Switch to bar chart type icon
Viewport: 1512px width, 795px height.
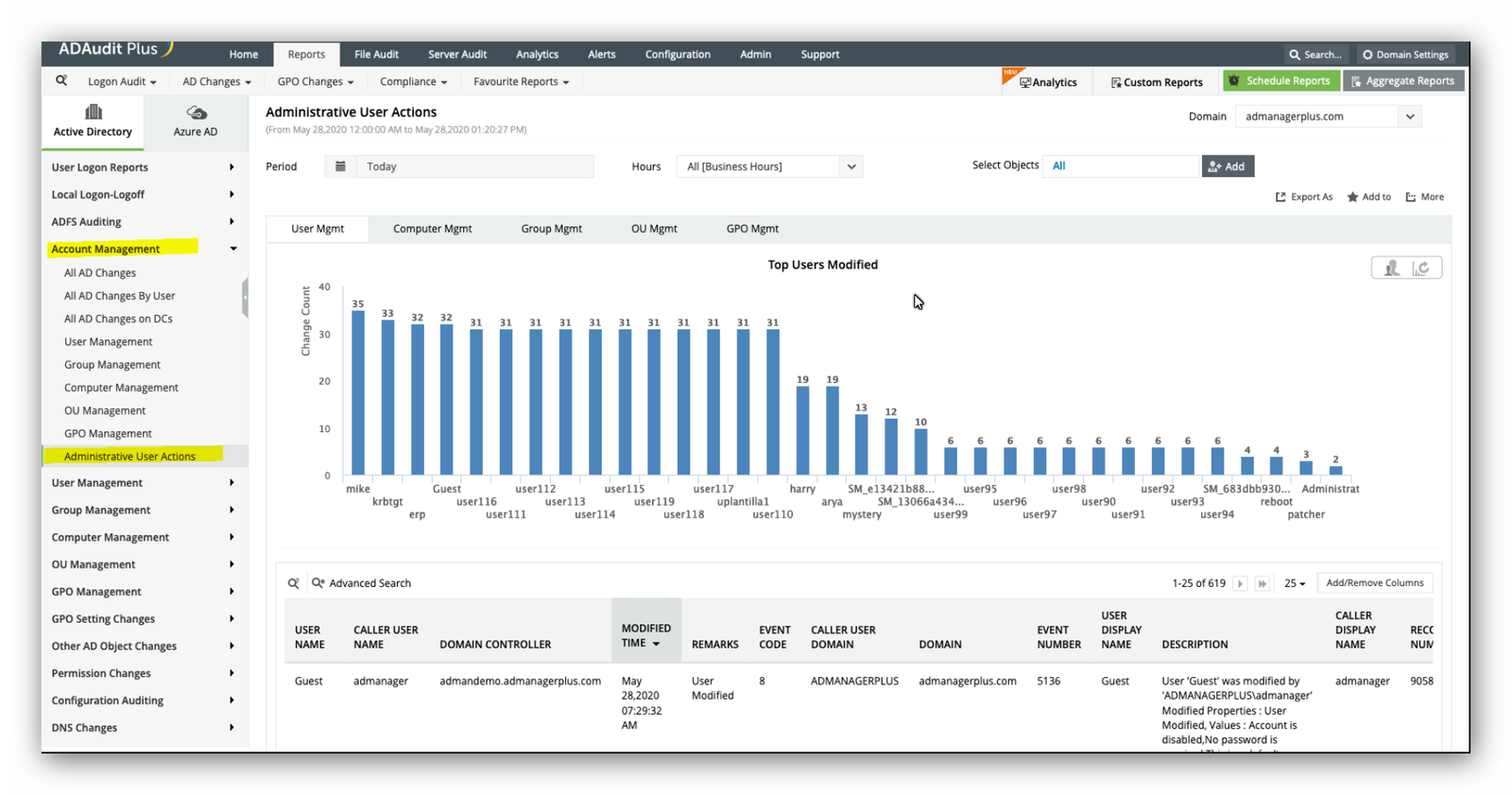[1420, 268]
